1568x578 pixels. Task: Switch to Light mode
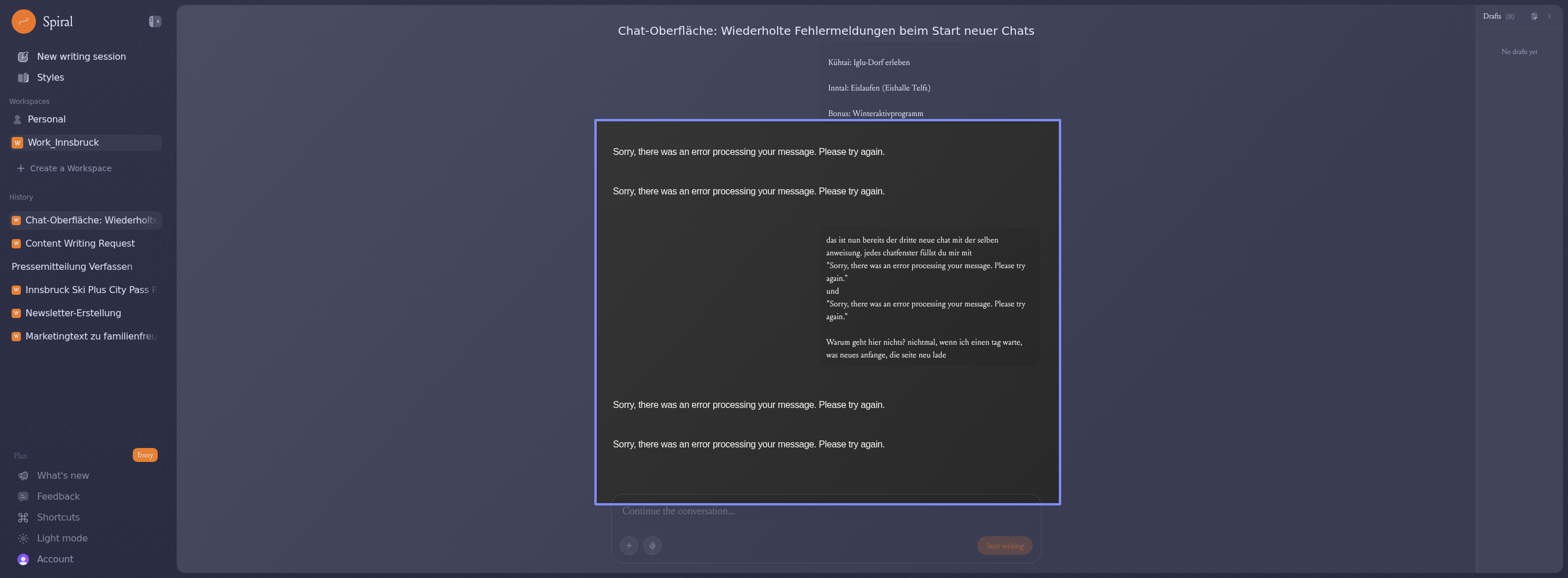click(x=62, y=538)
